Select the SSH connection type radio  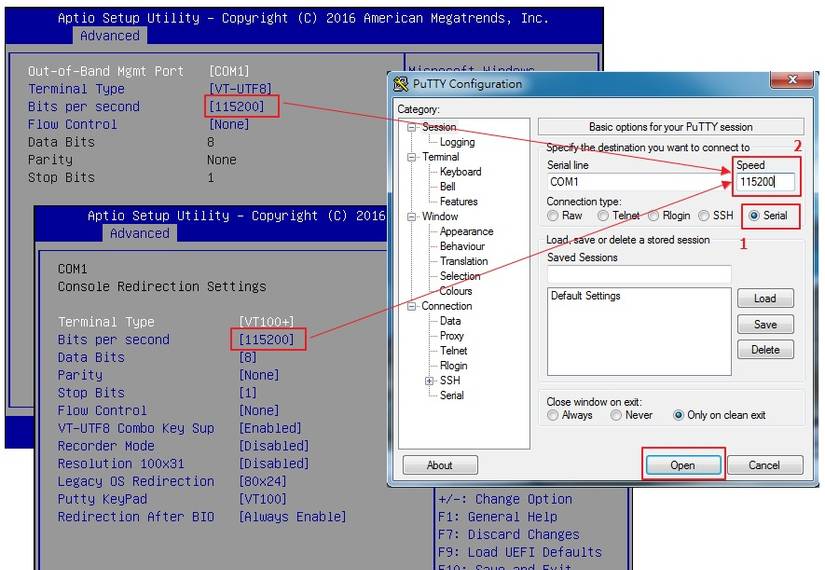tap(703, 216)
